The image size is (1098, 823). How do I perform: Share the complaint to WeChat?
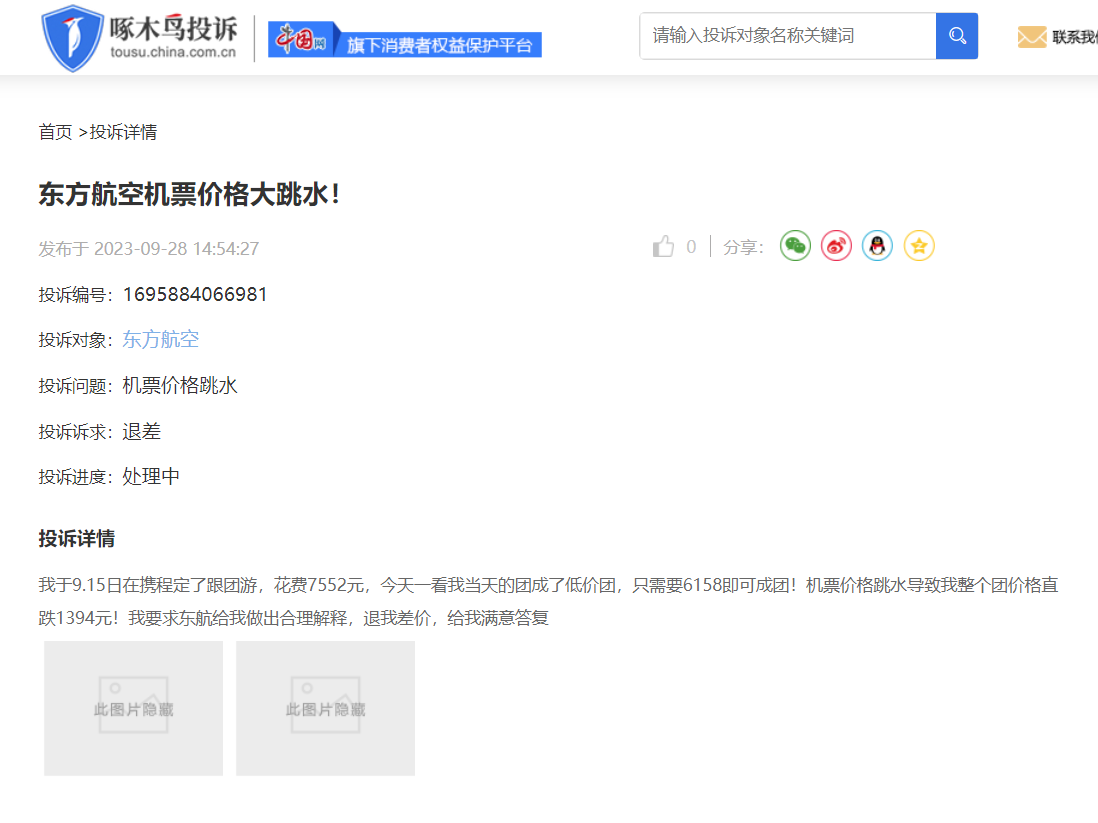[795, 246]
